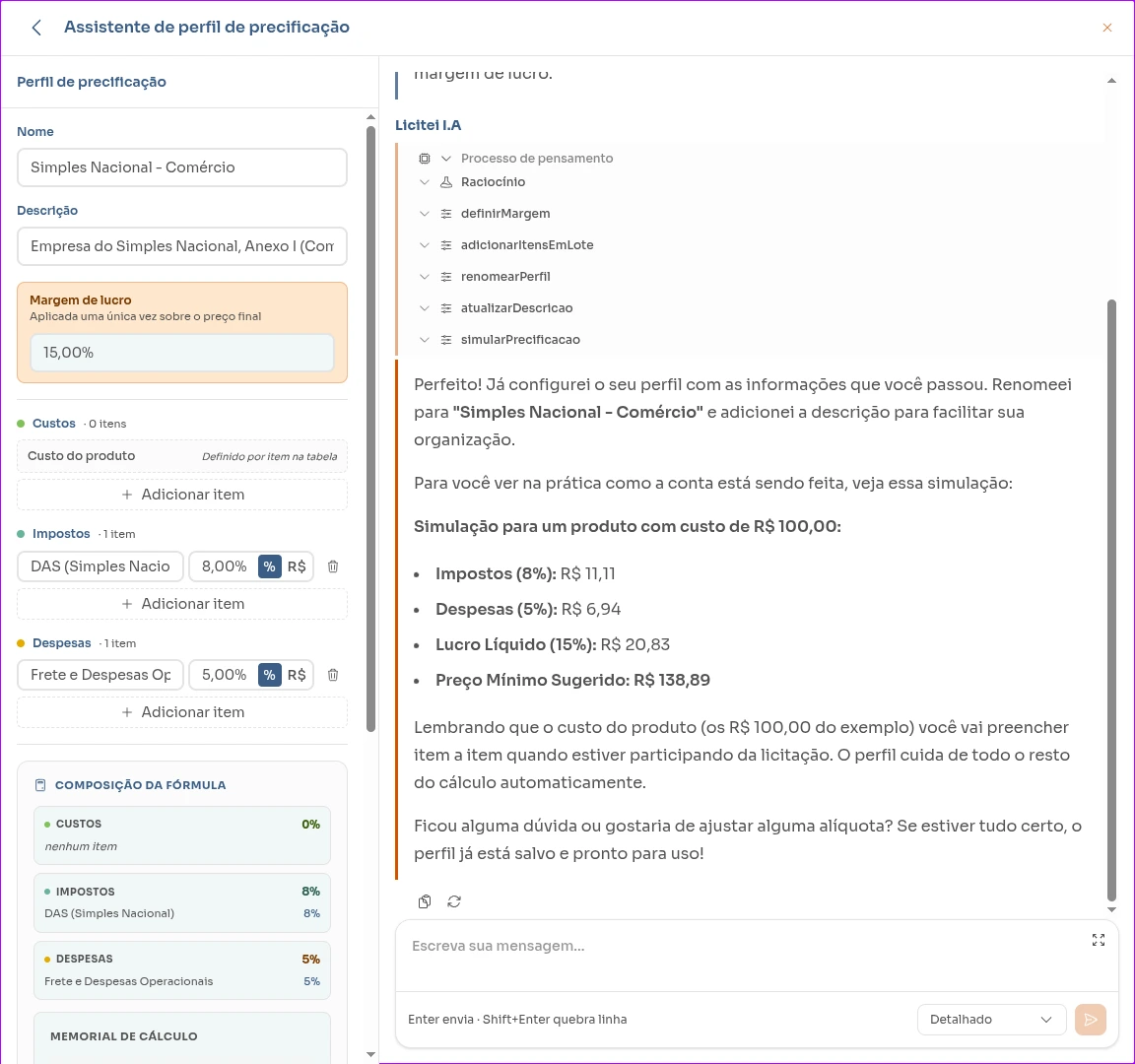Edit the Frete e Despesas Op name field
Screen dimensions: 1135x1064
[x=100, y=675]
